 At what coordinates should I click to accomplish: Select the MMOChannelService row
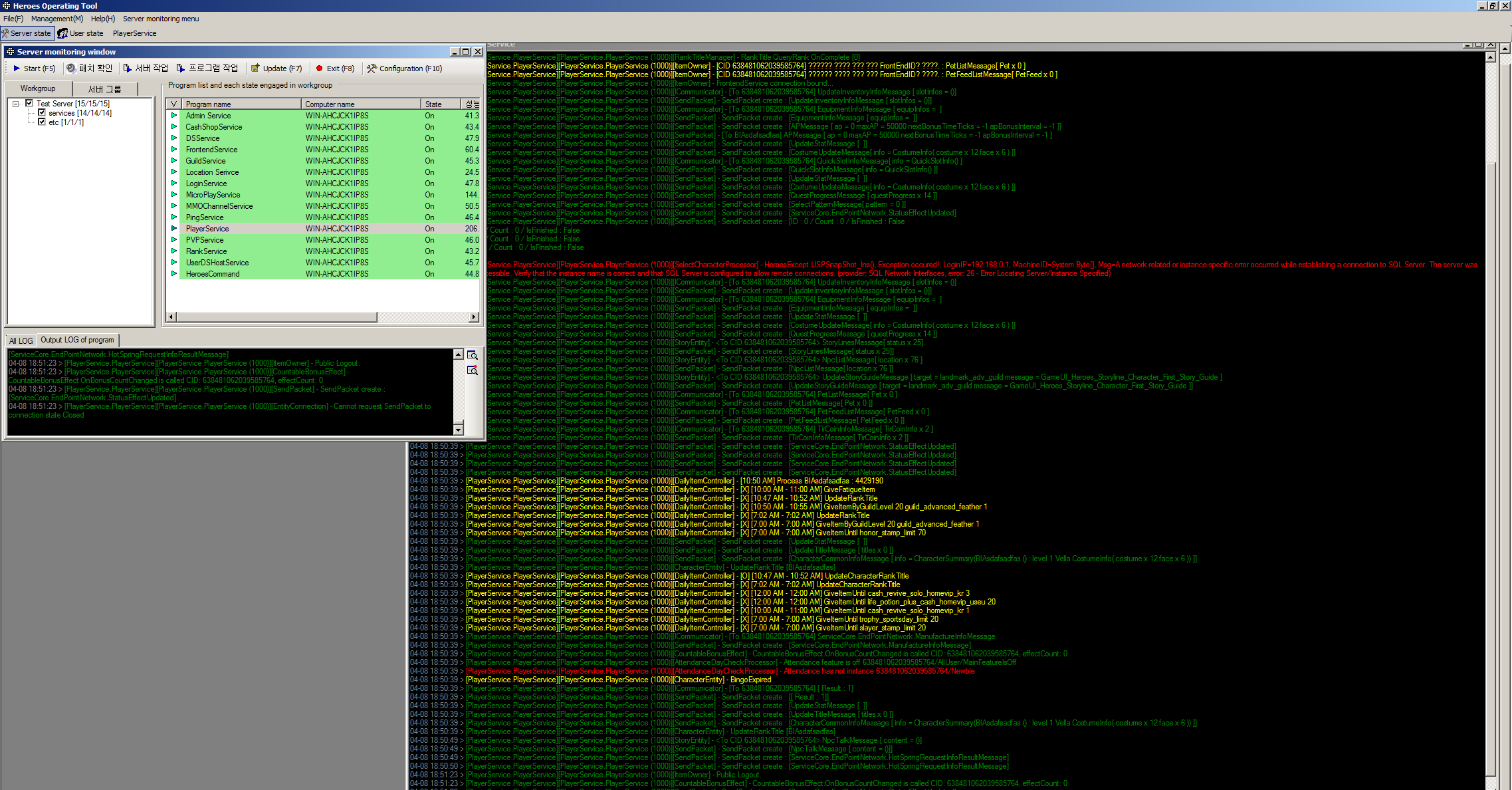(322, 206)
